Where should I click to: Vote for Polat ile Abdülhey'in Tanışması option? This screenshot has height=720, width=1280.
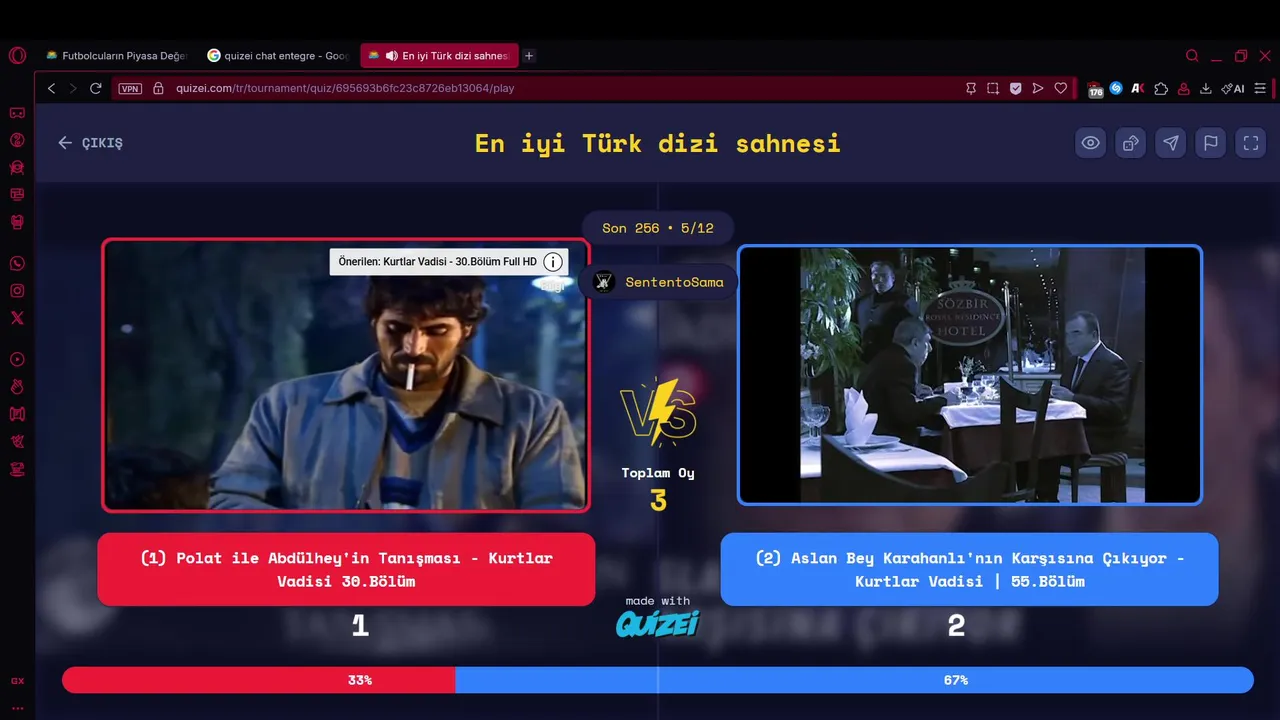(346, 569)
